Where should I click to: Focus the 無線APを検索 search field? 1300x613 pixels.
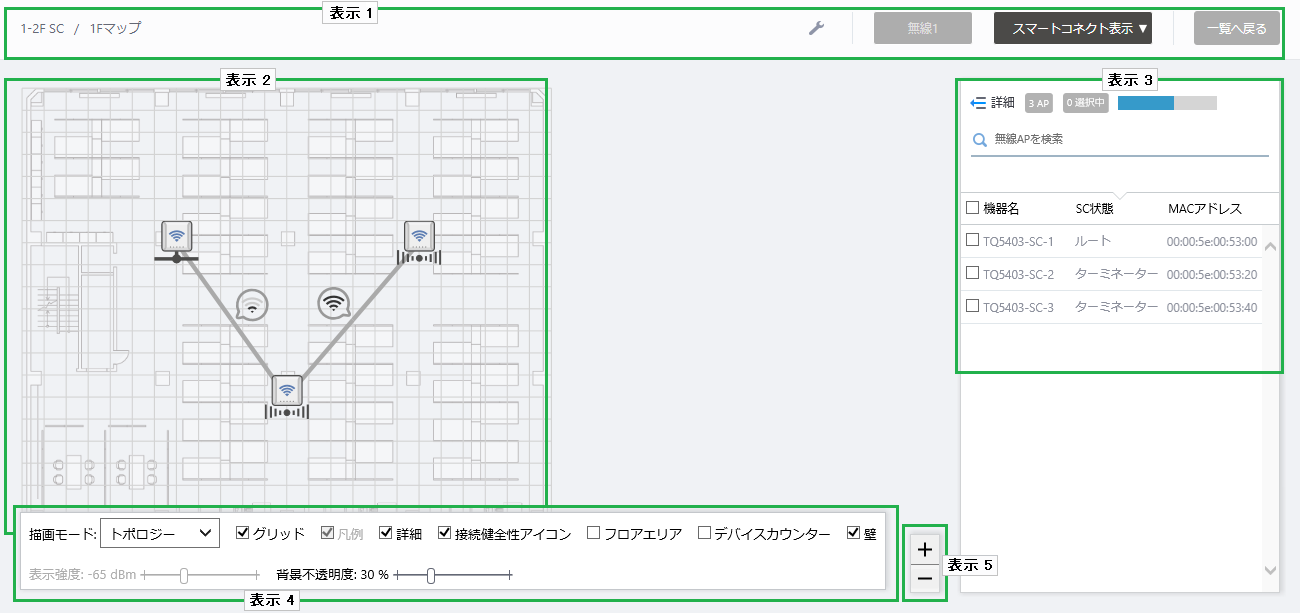tap(1120, 140)
